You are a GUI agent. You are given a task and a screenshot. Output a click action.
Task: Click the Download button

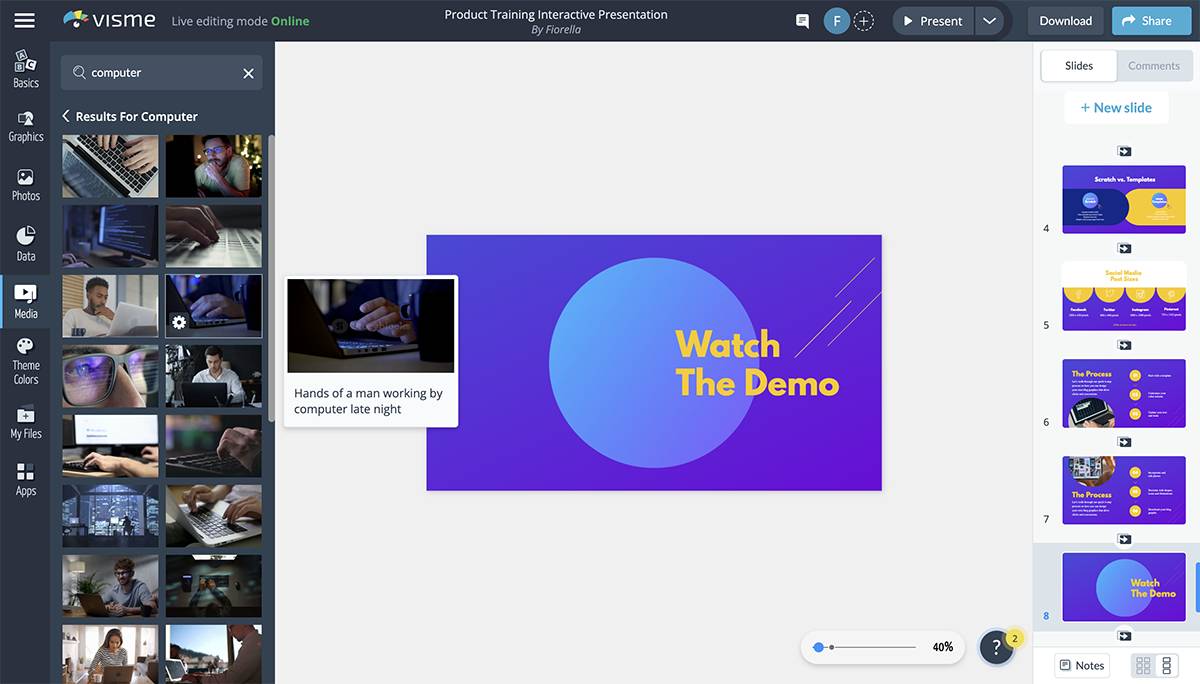pos(1065,21)
